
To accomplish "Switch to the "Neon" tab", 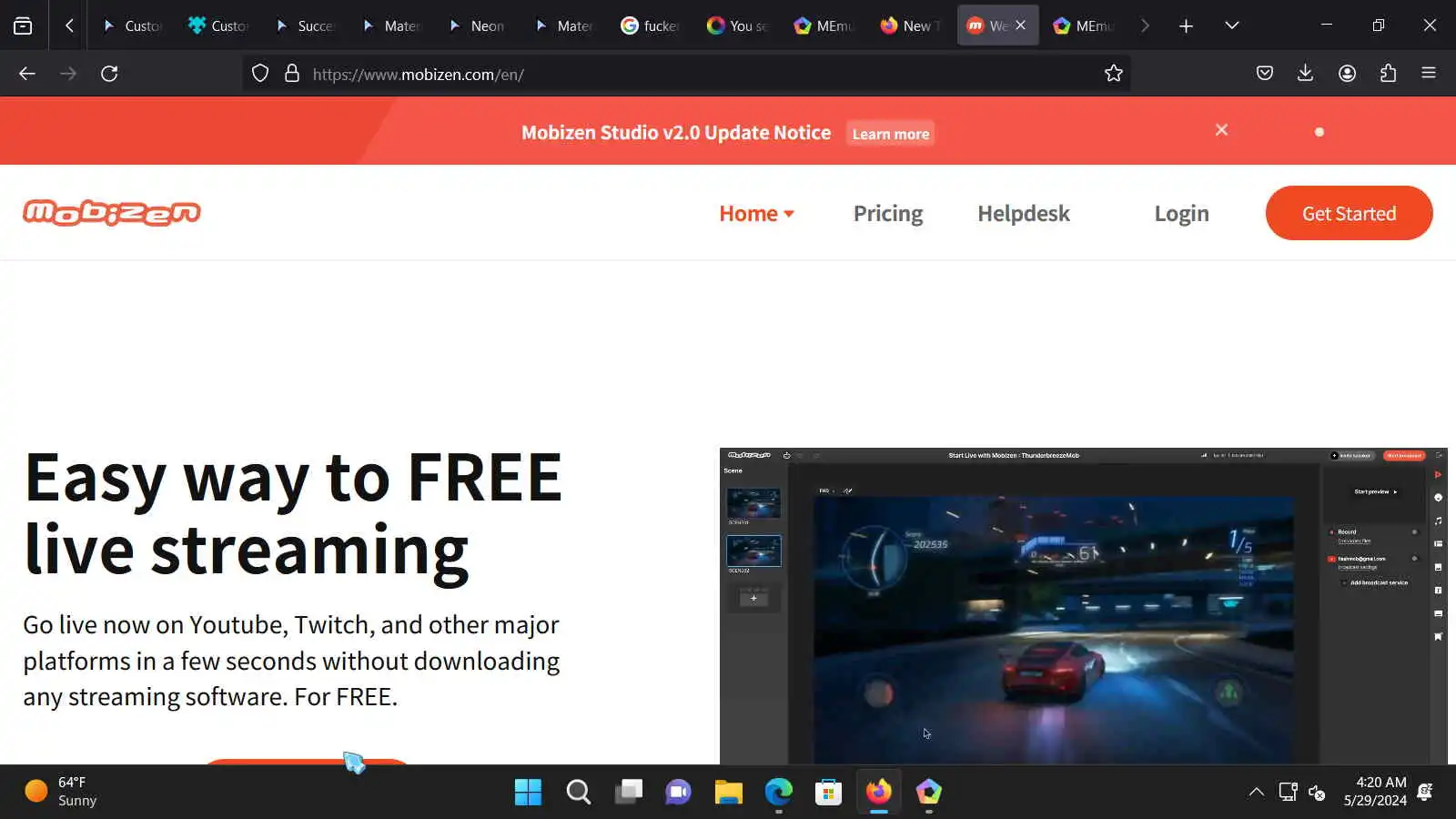I will [479, 25].
